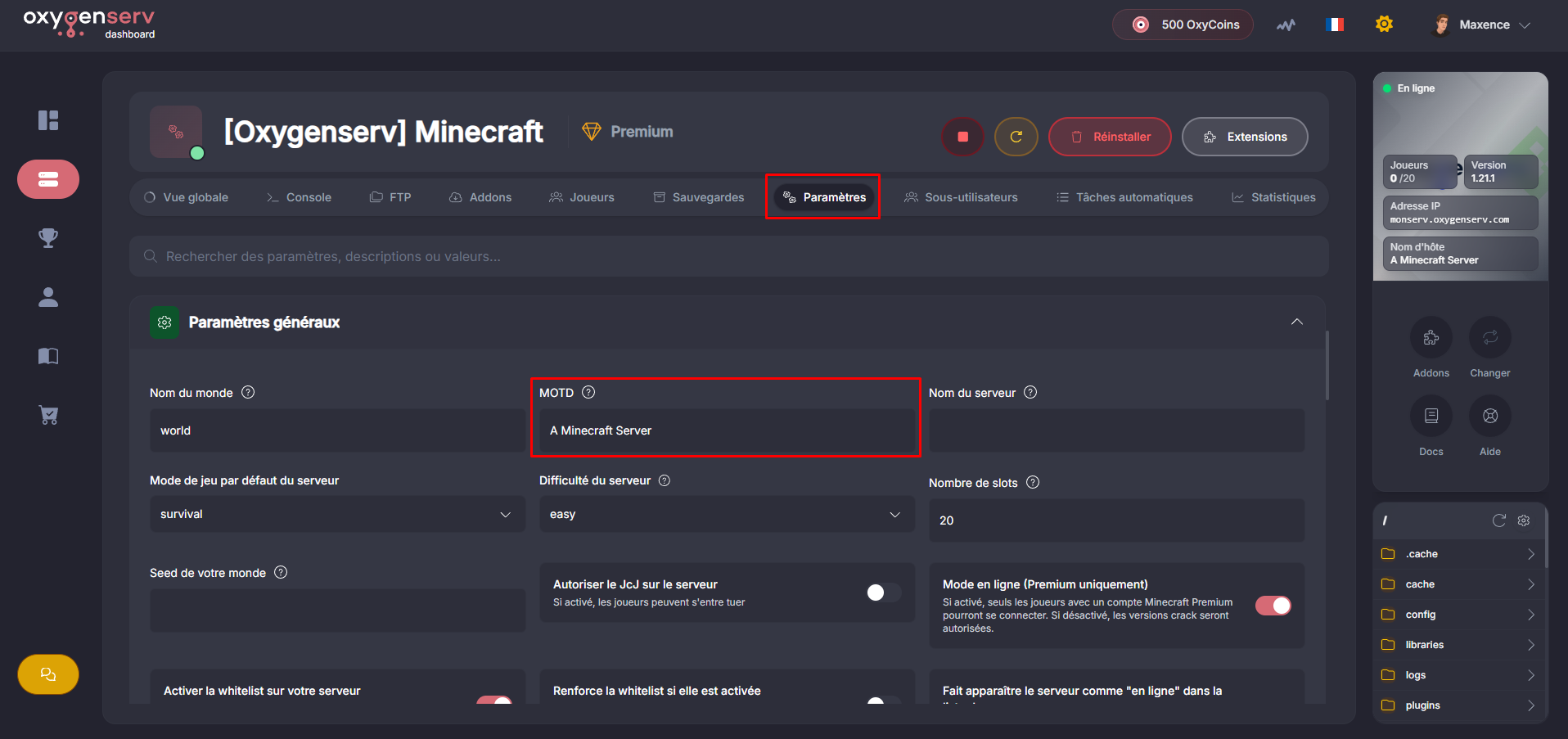This screenshot has width=1568, height=739.
Task: Open the server difficulty dropdown
Action: pyautogui.click(x=726, y=514)
